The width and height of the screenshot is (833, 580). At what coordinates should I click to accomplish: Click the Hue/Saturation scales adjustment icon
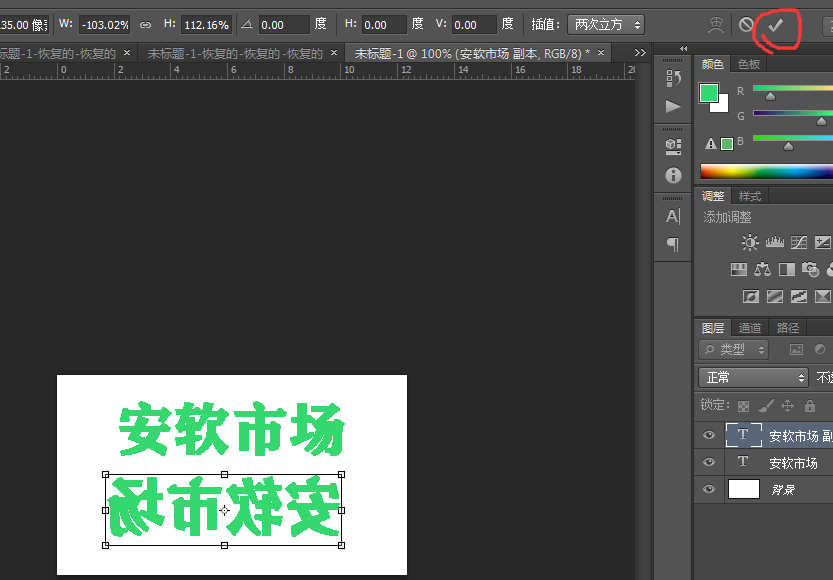(763, 270)
